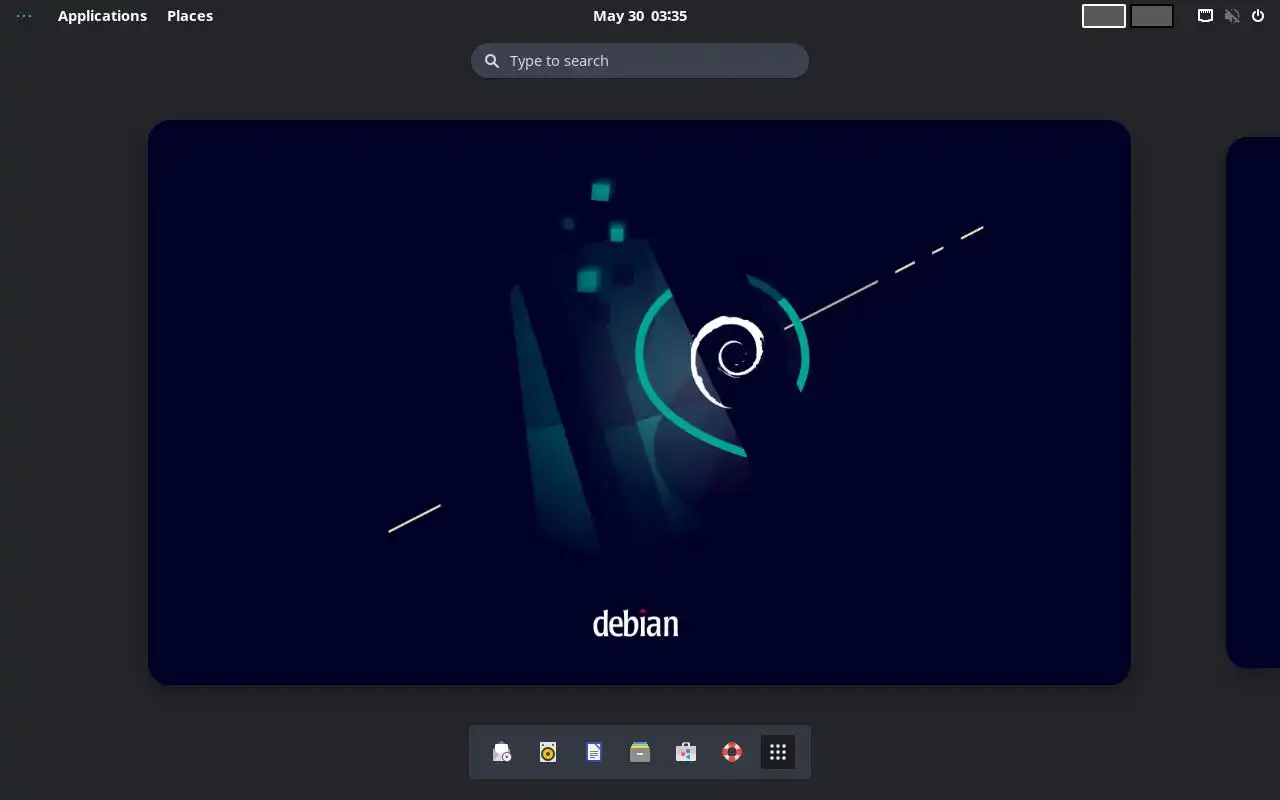Select the Debian desktop workspace preview
Viewport: 1280px width, 800px height.
[x=639, y=402]
